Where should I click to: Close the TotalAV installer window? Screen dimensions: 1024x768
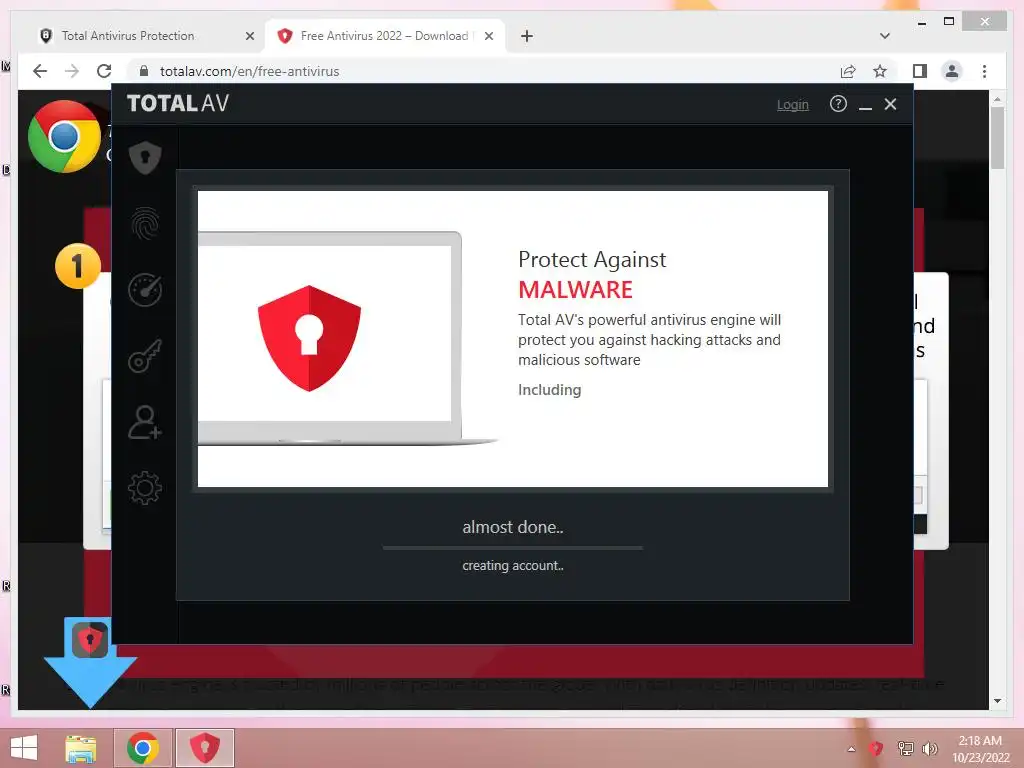(x=890, y=104)
